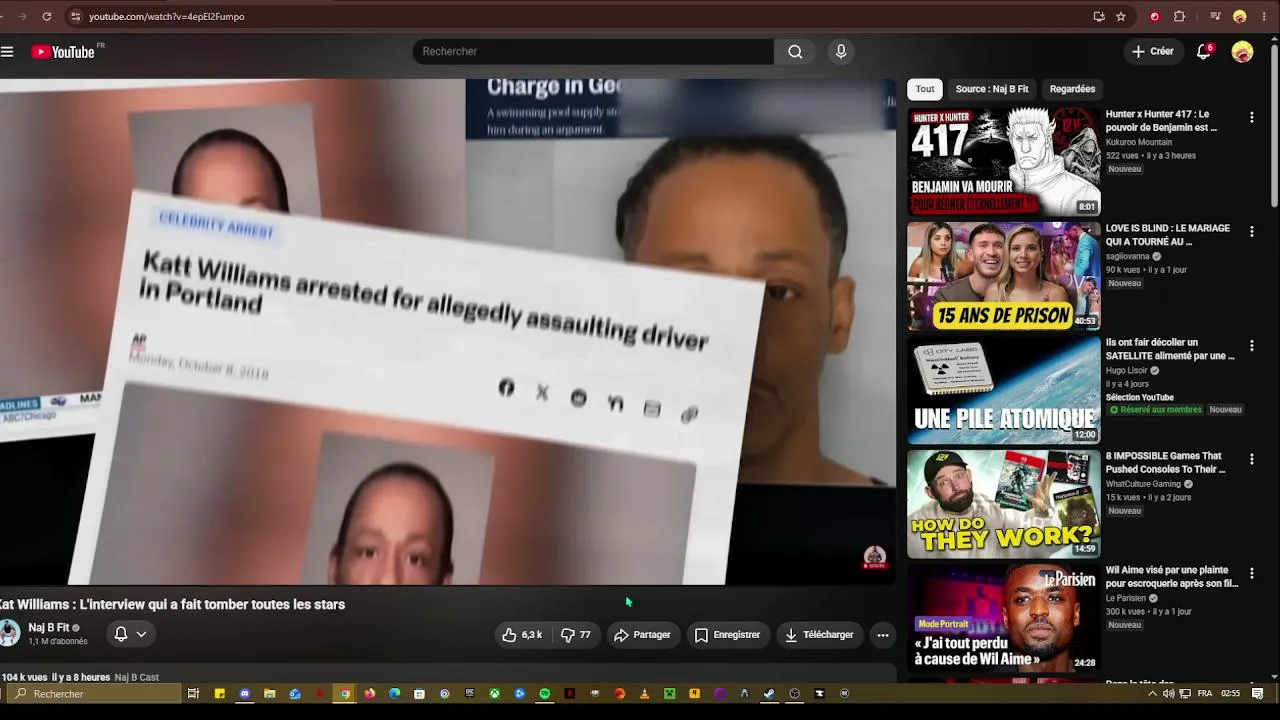Open Wil Aime plainte video title
Image resolution: width=1280 pixels, height=720 pixels.
pyautogui.click(x=1172, y=577)
